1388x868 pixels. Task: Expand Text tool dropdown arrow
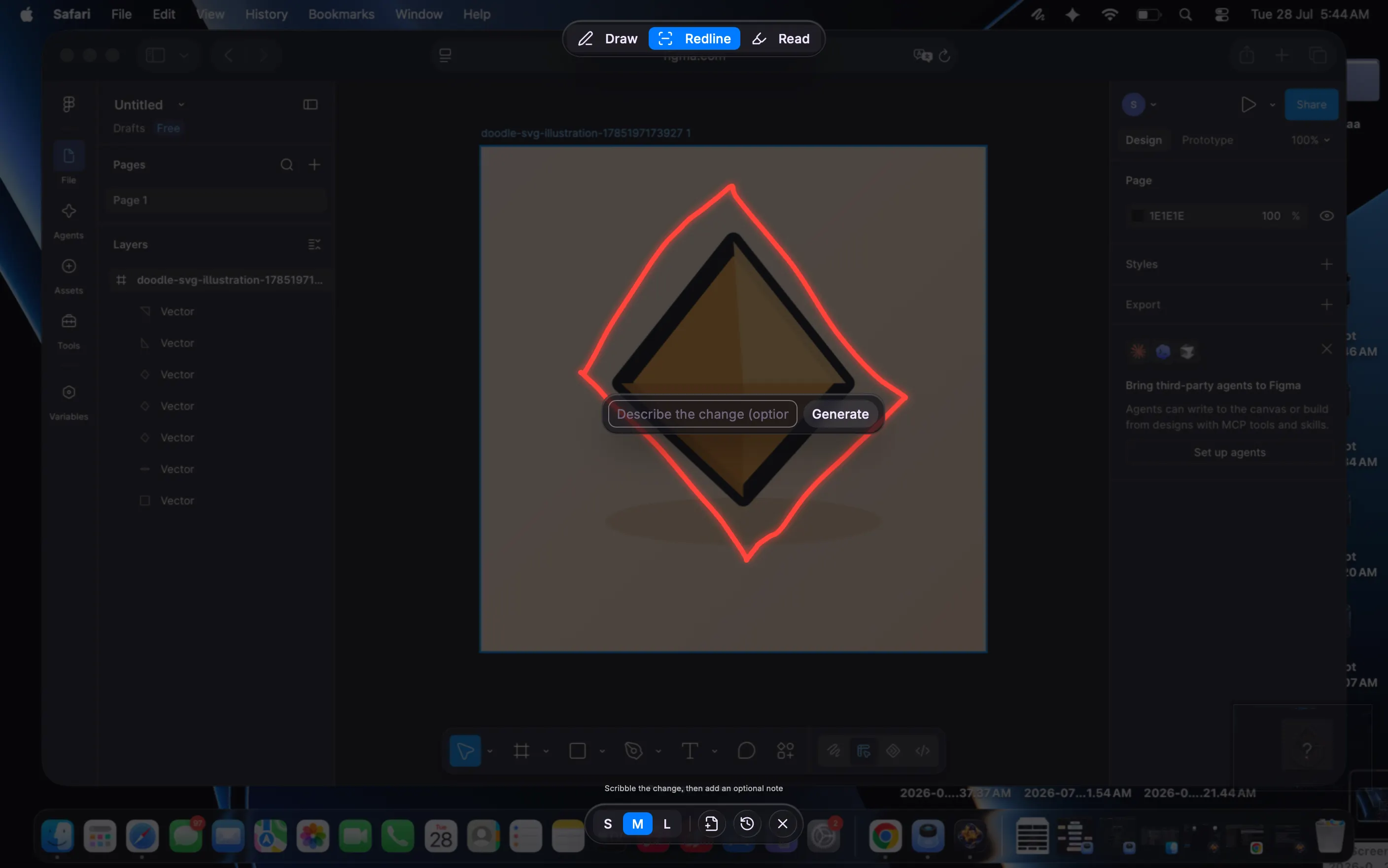pos(714,751)
